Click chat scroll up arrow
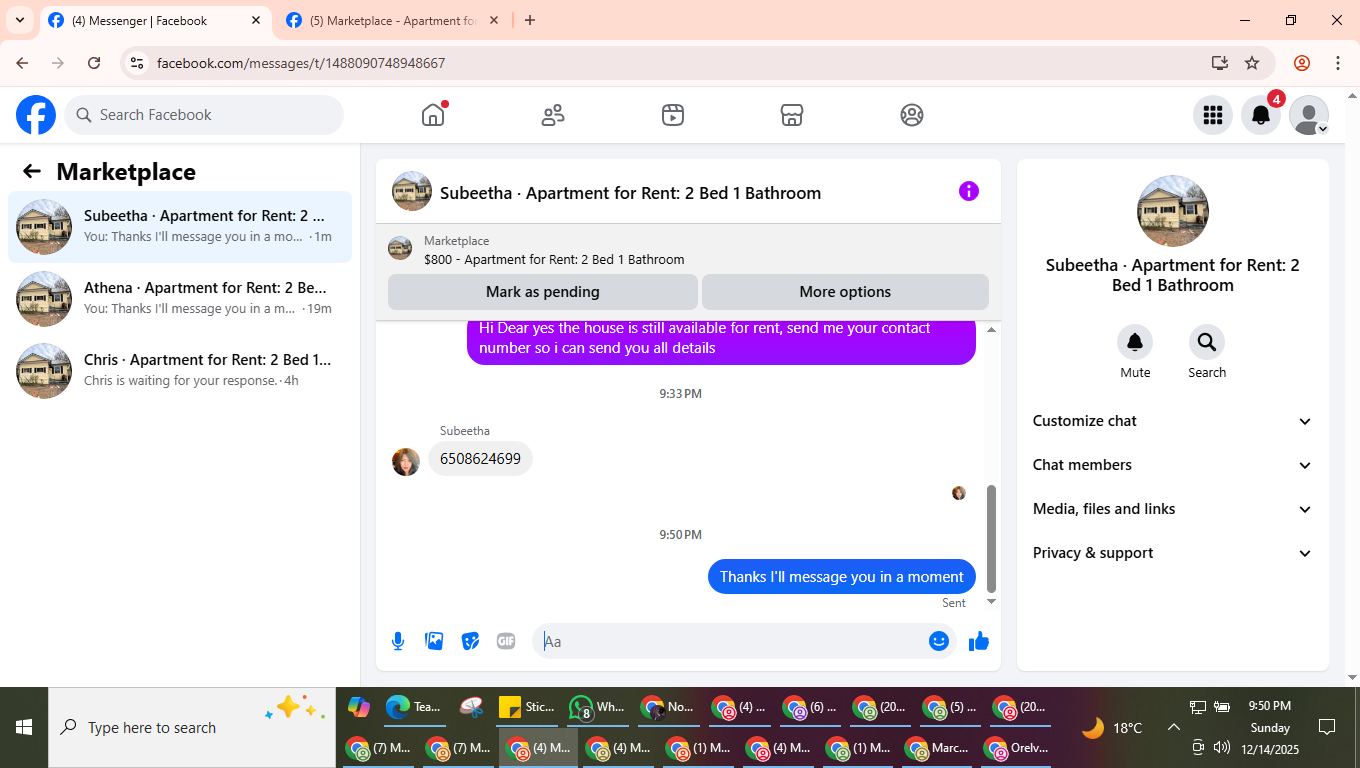The width and height of the screenshot is (1360, 768). [991, 330]
